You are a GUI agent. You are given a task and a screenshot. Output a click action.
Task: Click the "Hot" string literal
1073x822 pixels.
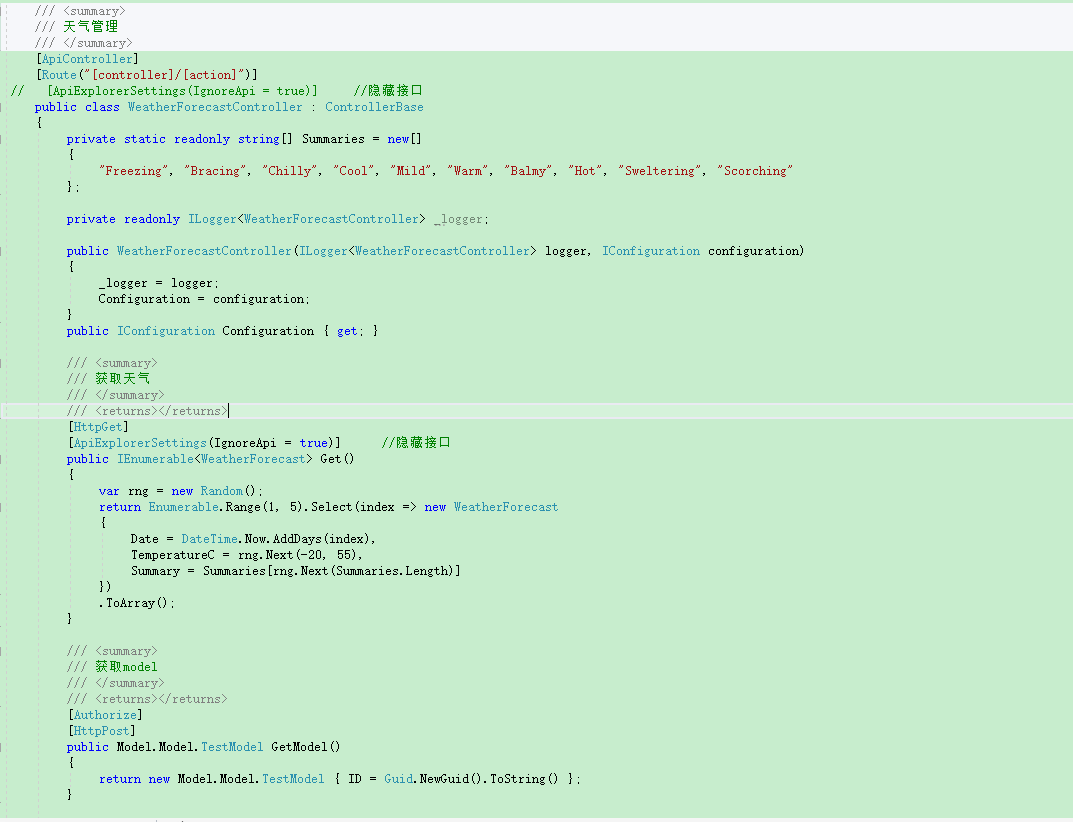(x=585, y=171)
